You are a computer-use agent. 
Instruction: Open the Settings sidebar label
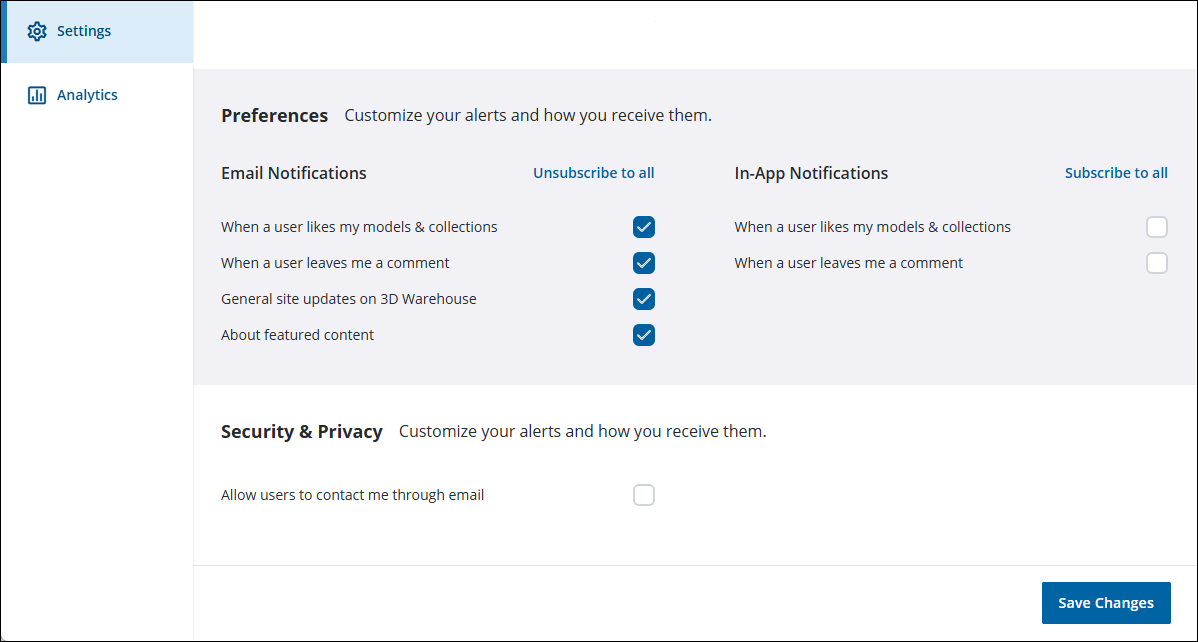[x=84, y=31]
